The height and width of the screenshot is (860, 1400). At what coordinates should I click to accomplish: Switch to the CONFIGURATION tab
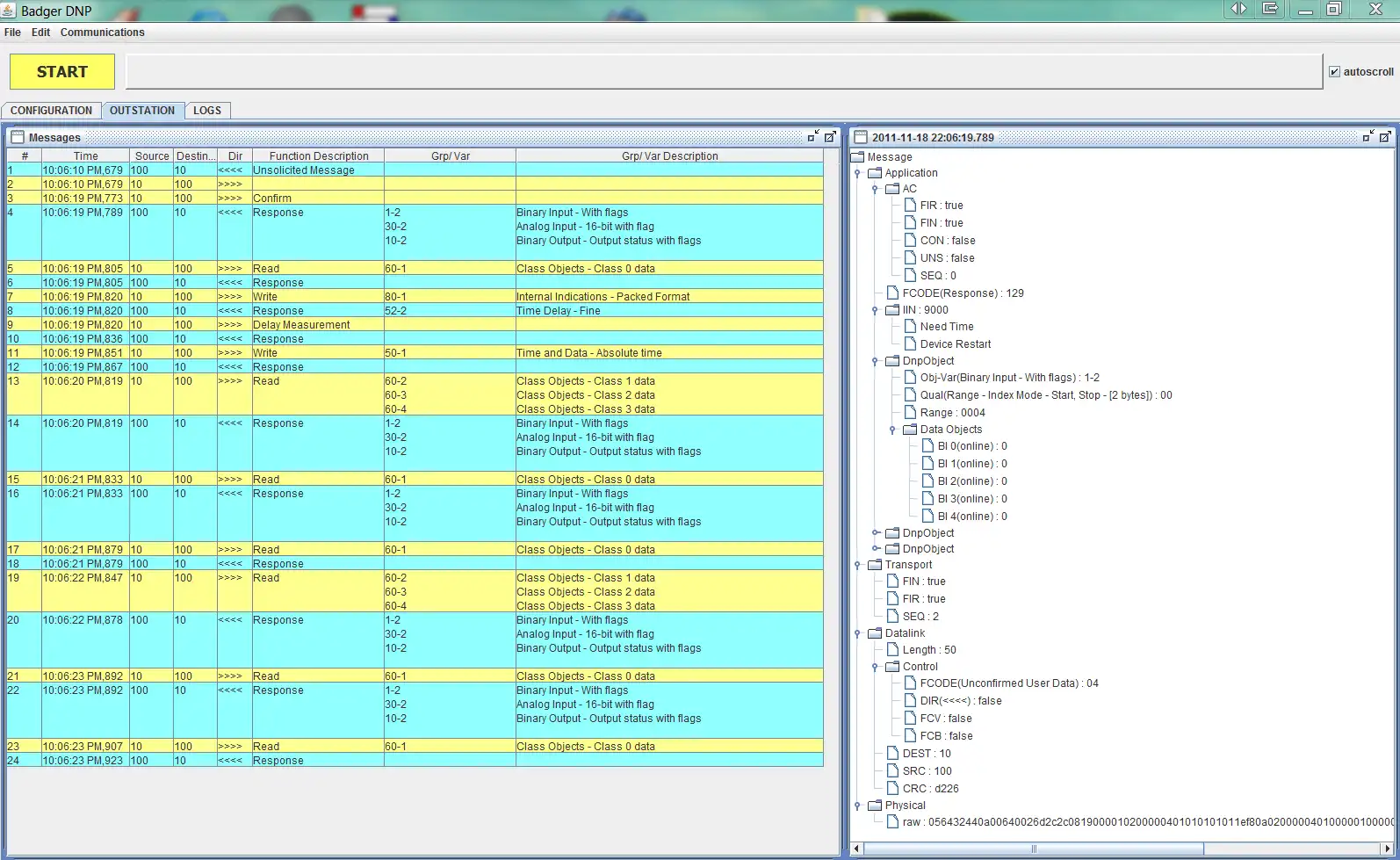51,111
